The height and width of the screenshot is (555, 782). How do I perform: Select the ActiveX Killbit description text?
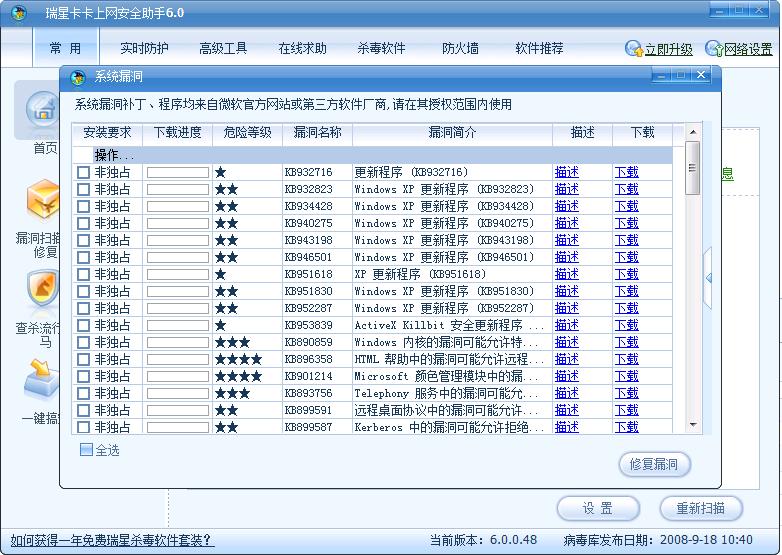click(x=449, y=325)
